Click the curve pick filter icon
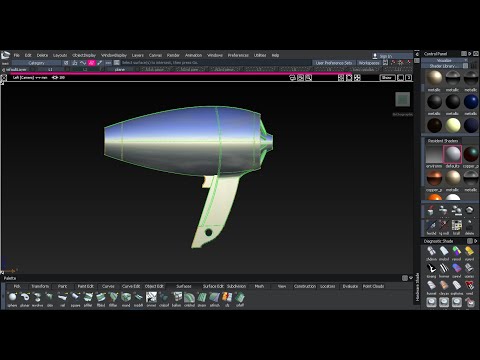The height and width of the screenshot is (360, 480). pyautogui.click(x=83, y=63)
